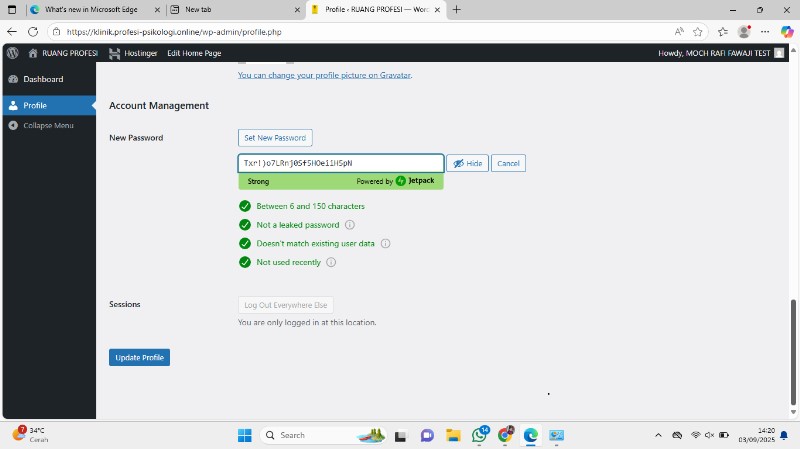
Task: Cancel the new password change
Action: pyautogui.click(x=508, y=163)
